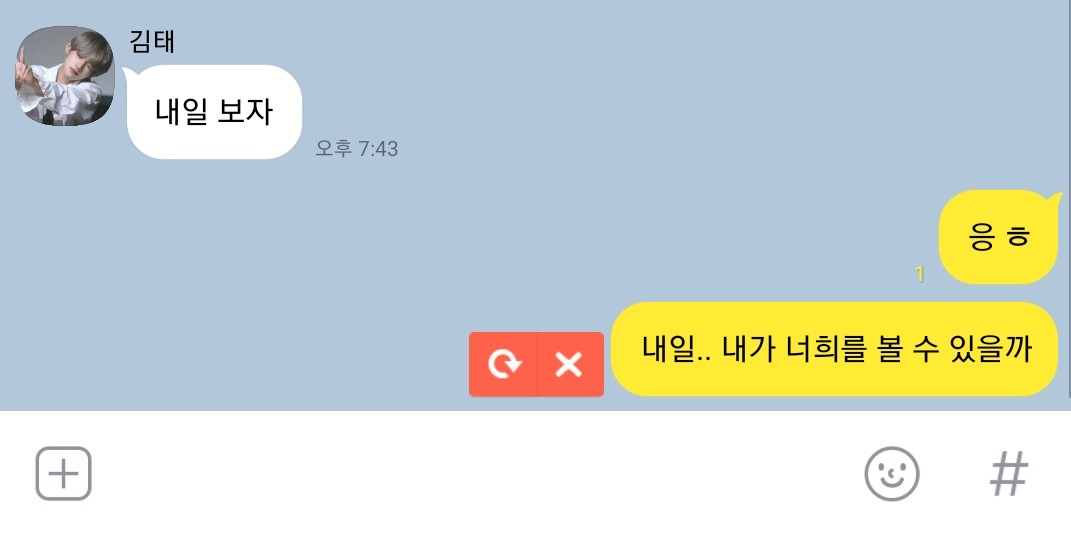Delete the failed message with the X icon
1071x537 pixels.
tap(570, 364)
